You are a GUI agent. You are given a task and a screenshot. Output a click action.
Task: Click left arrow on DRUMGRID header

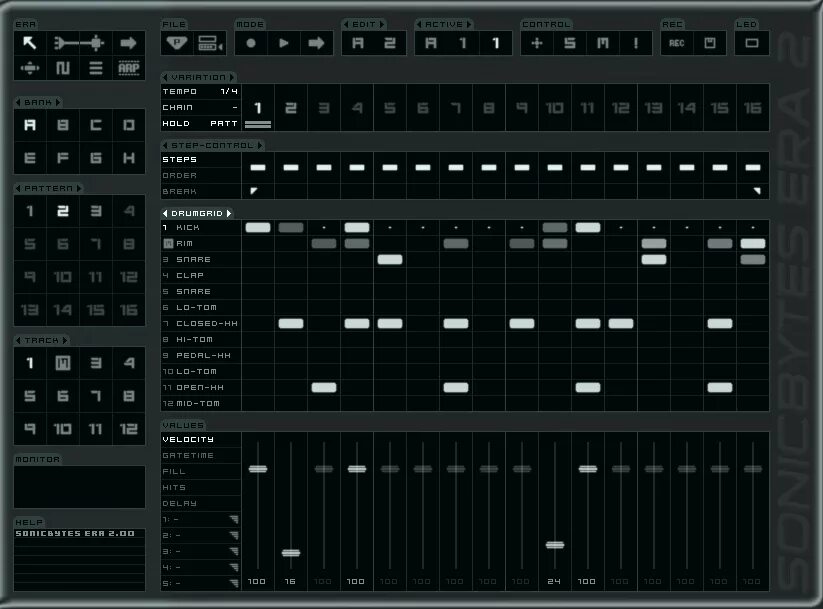[x=165, y=213]
